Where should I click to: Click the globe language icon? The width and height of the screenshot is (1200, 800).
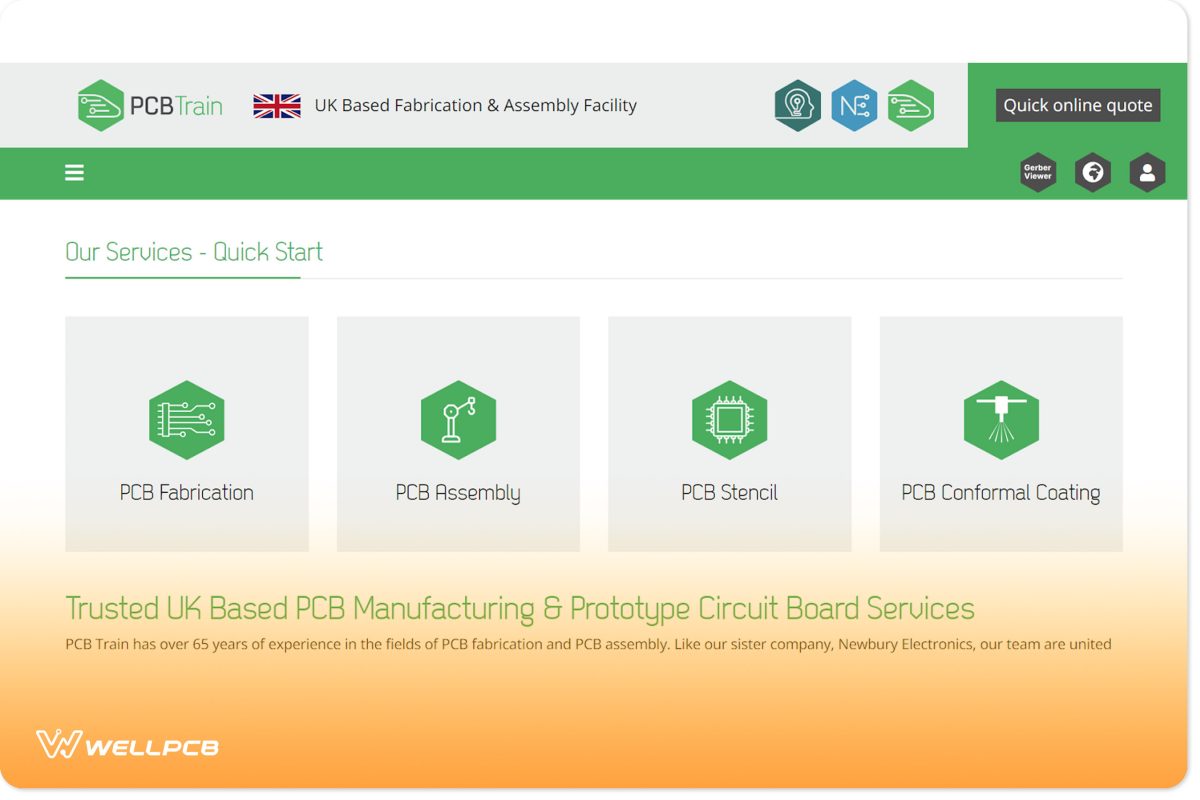click(1093, 172)
